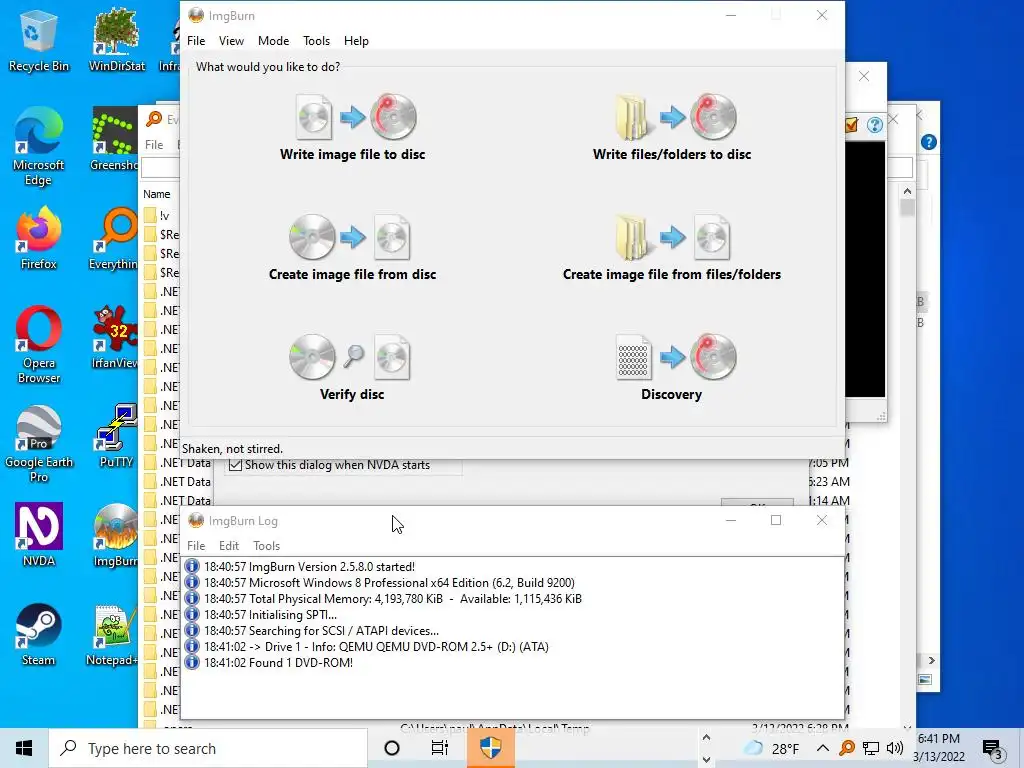This screenshot has height=768, width=1024.
Task: Open ImgBurn Help menu
Action: pos(356,40)
